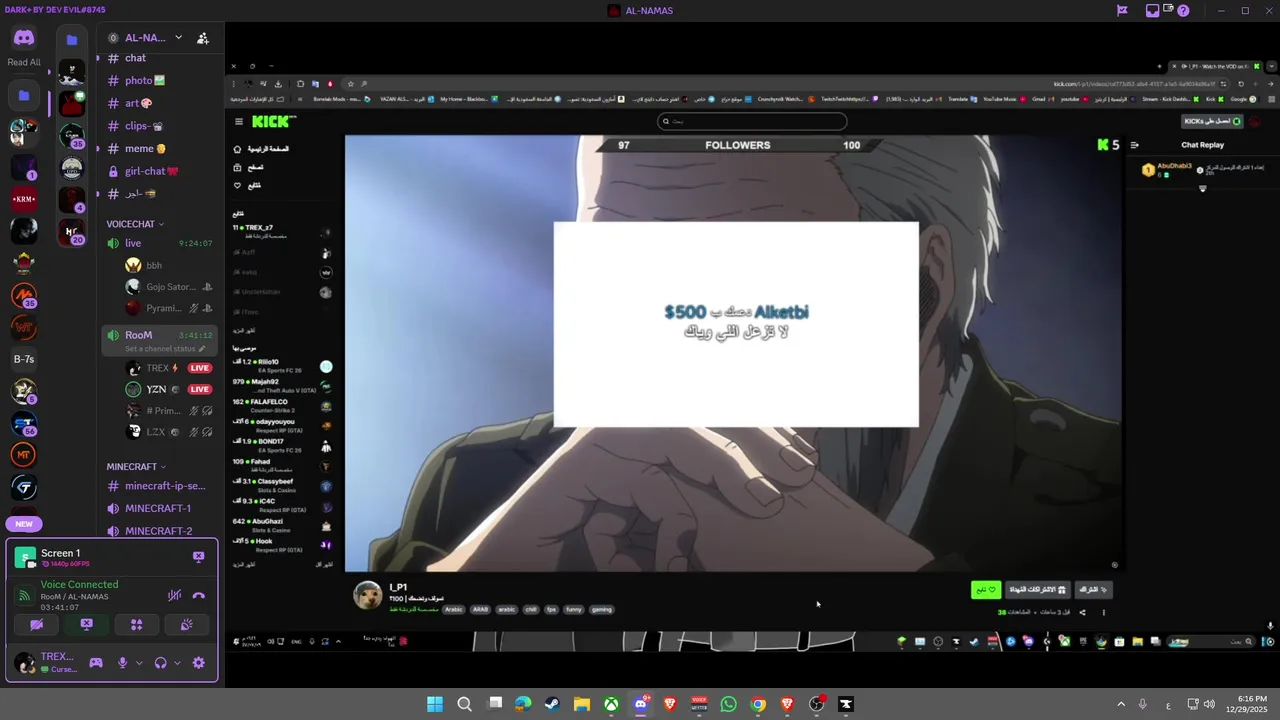The height and width of the screenshot is (720, 1280).
Task: Open Kick hamburger menu in stream
Action: tap(238, 121)
